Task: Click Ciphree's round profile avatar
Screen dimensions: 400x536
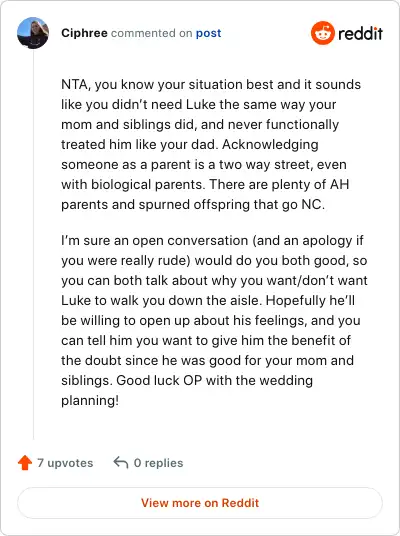Action: pyautogui.click(x=33, y=33)
